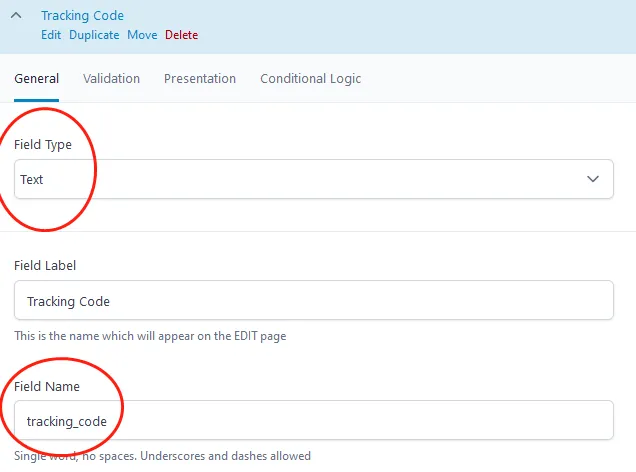Collapse the Tracking Code field panel
The height and width of the screenshot is (472, 636).
(17, 17)
